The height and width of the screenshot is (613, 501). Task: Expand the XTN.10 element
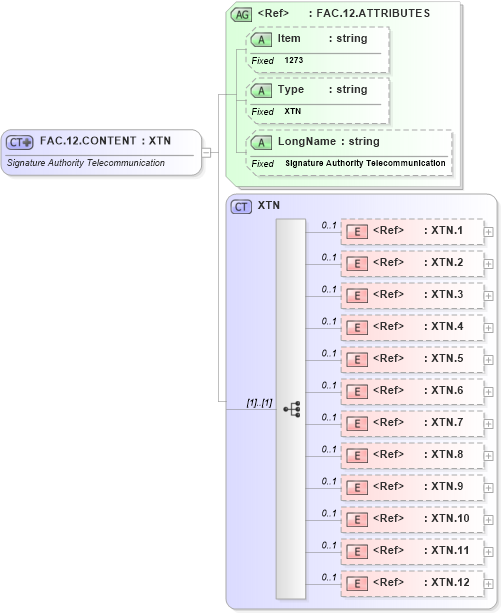pos(488,520)
